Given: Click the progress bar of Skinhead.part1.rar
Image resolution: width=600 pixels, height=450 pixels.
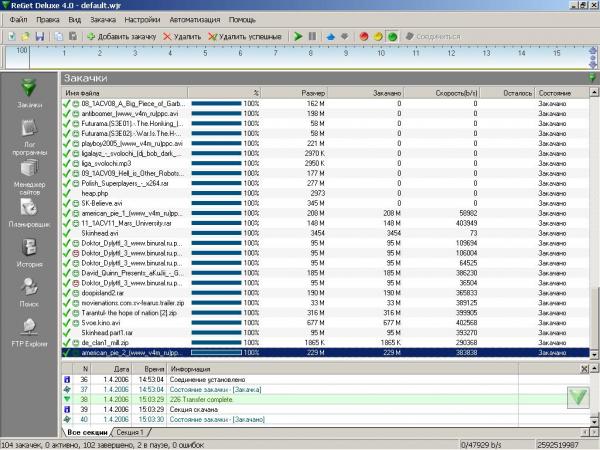Looking at the screenshot, I should pos(216,333).
